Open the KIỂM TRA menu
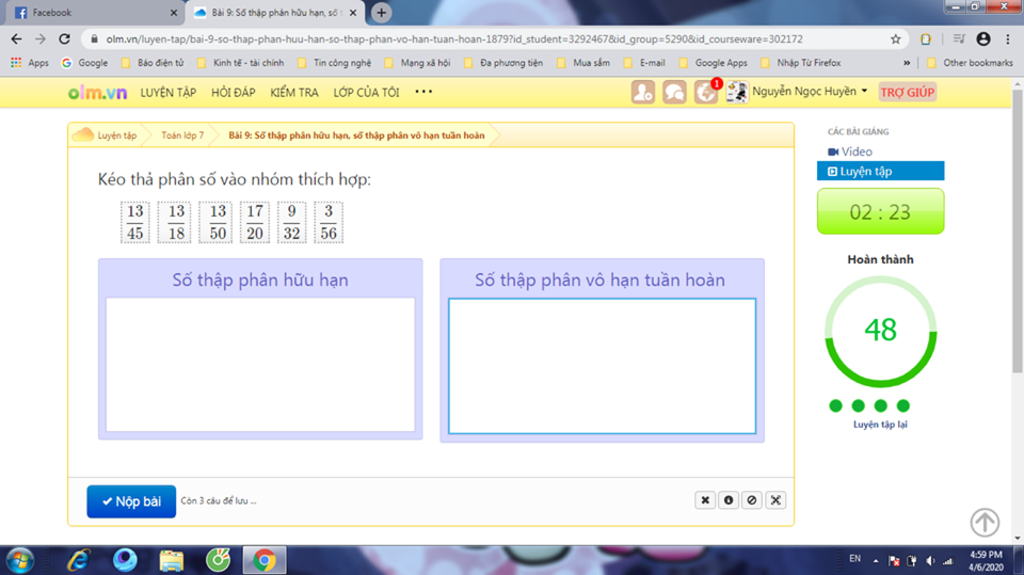The width and height of the screenshot is (1024, 575). point(295,93)
